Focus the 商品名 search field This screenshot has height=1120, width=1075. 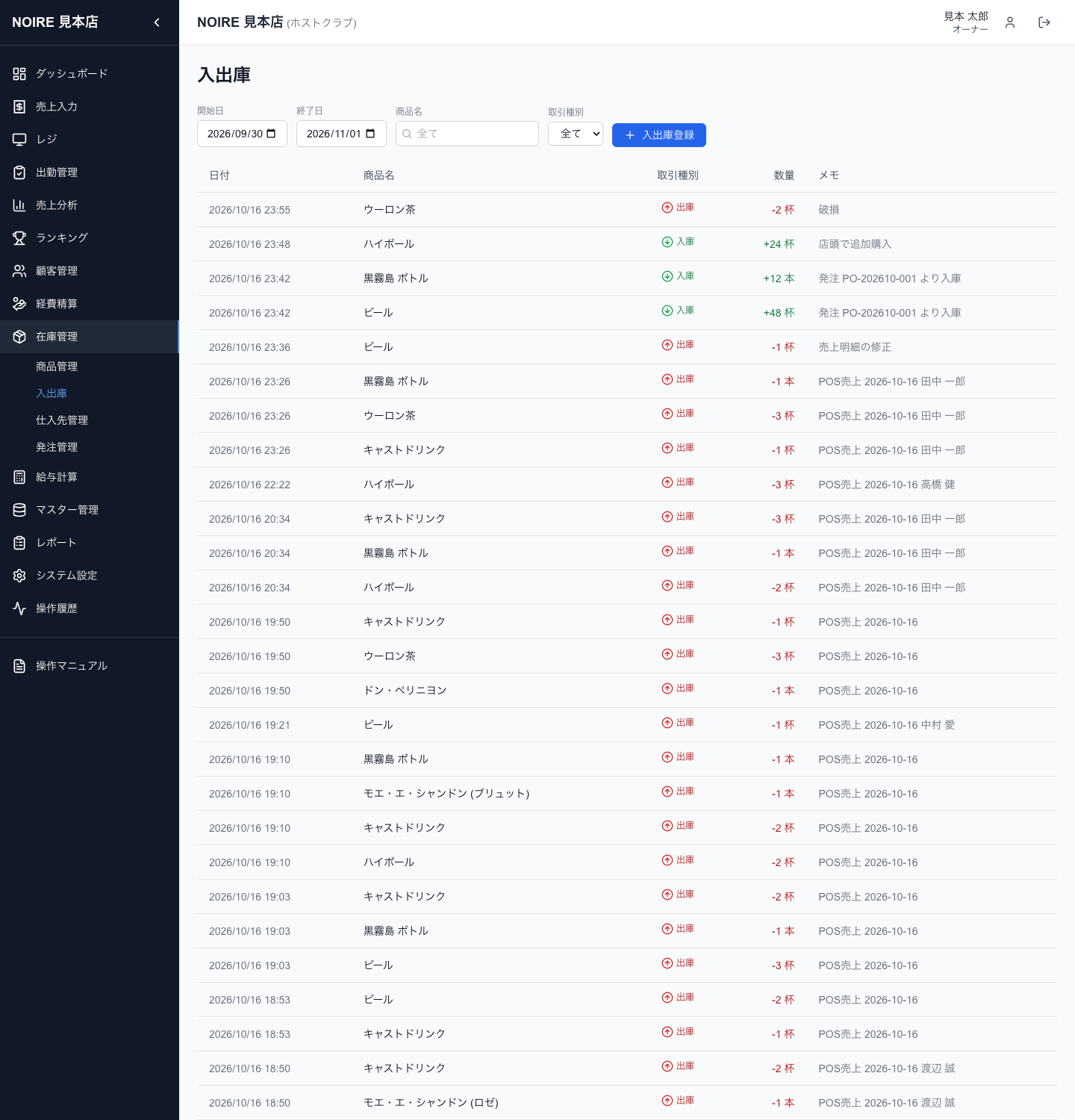[467, 134]
